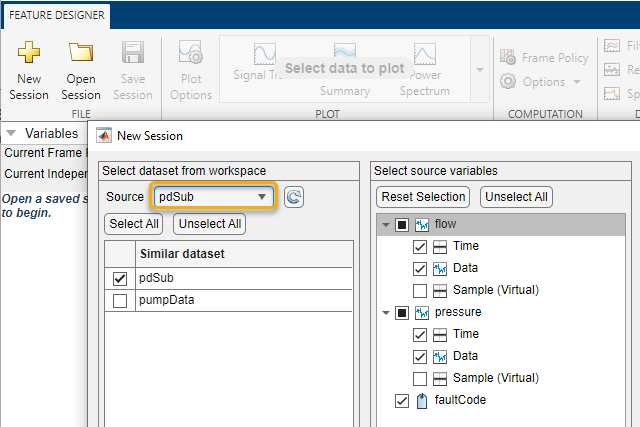This screenshot has width=640, height=427.
Task: Collapse the pressure variable tree node
Action: [x=386, y=313]
